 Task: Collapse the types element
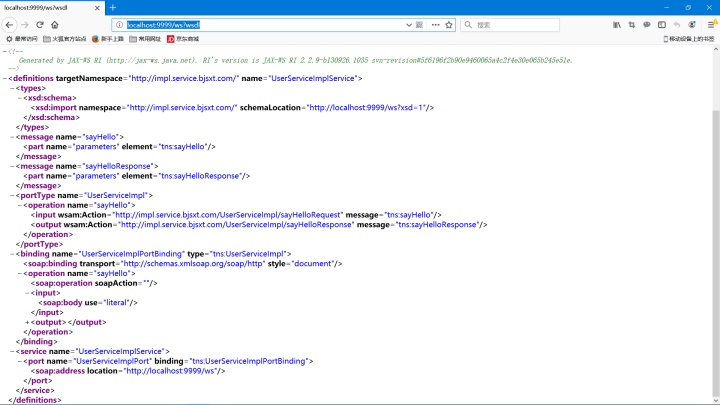[x=12, y=88]
